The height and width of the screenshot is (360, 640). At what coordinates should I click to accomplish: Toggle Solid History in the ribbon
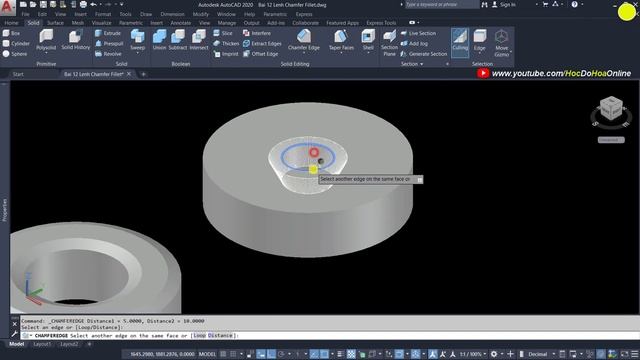click(x=76, y=40)
